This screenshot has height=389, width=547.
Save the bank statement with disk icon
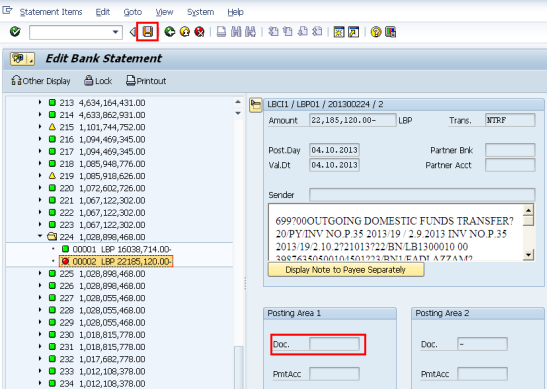(148, 32)
